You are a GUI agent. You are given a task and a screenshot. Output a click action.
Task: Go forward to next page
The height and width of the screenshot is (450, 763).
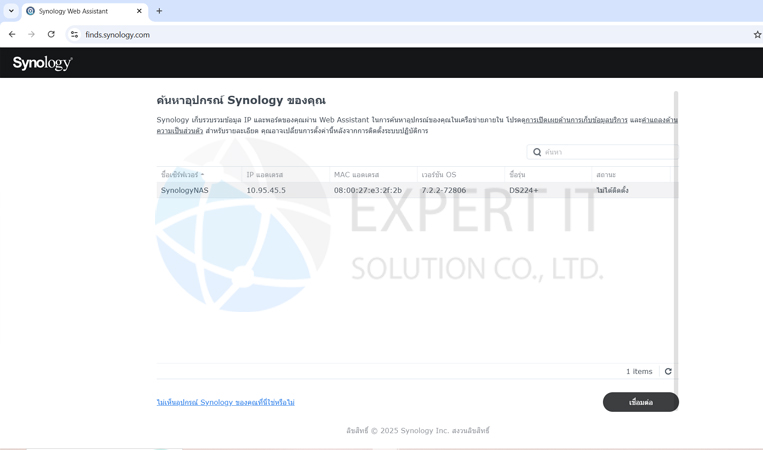(x=32, y=35)
